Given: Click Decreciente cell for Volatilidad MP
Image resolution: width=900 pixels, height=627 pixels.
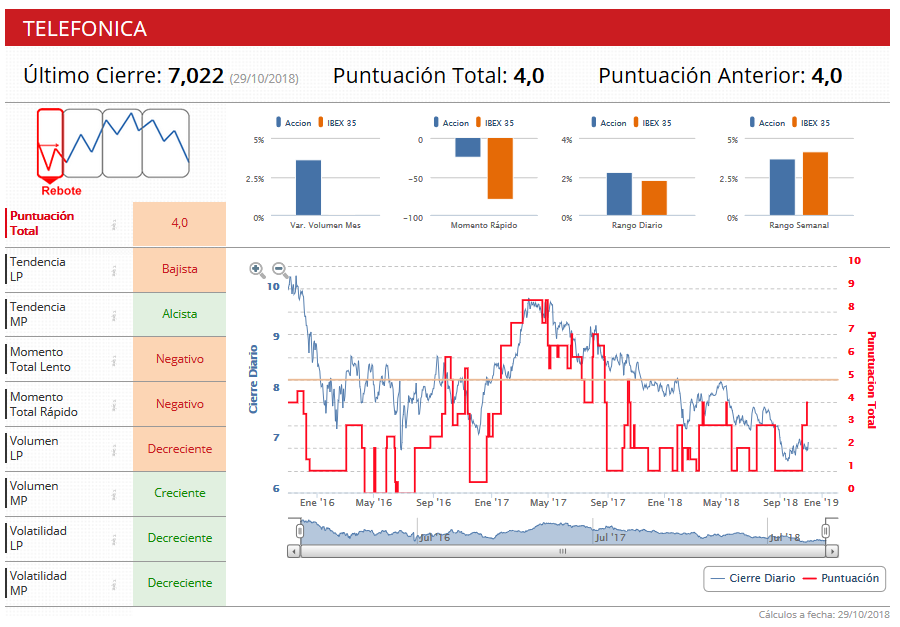Looking at the screenshot, I should (x=180, y=583).
